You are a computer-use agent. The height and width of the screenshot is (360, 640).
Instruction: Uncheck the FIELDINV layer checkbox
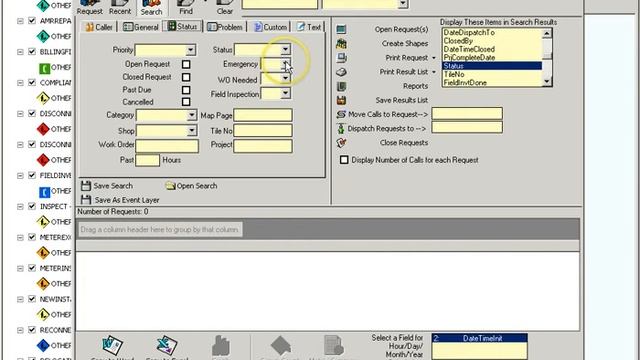(x=32, y=175)
